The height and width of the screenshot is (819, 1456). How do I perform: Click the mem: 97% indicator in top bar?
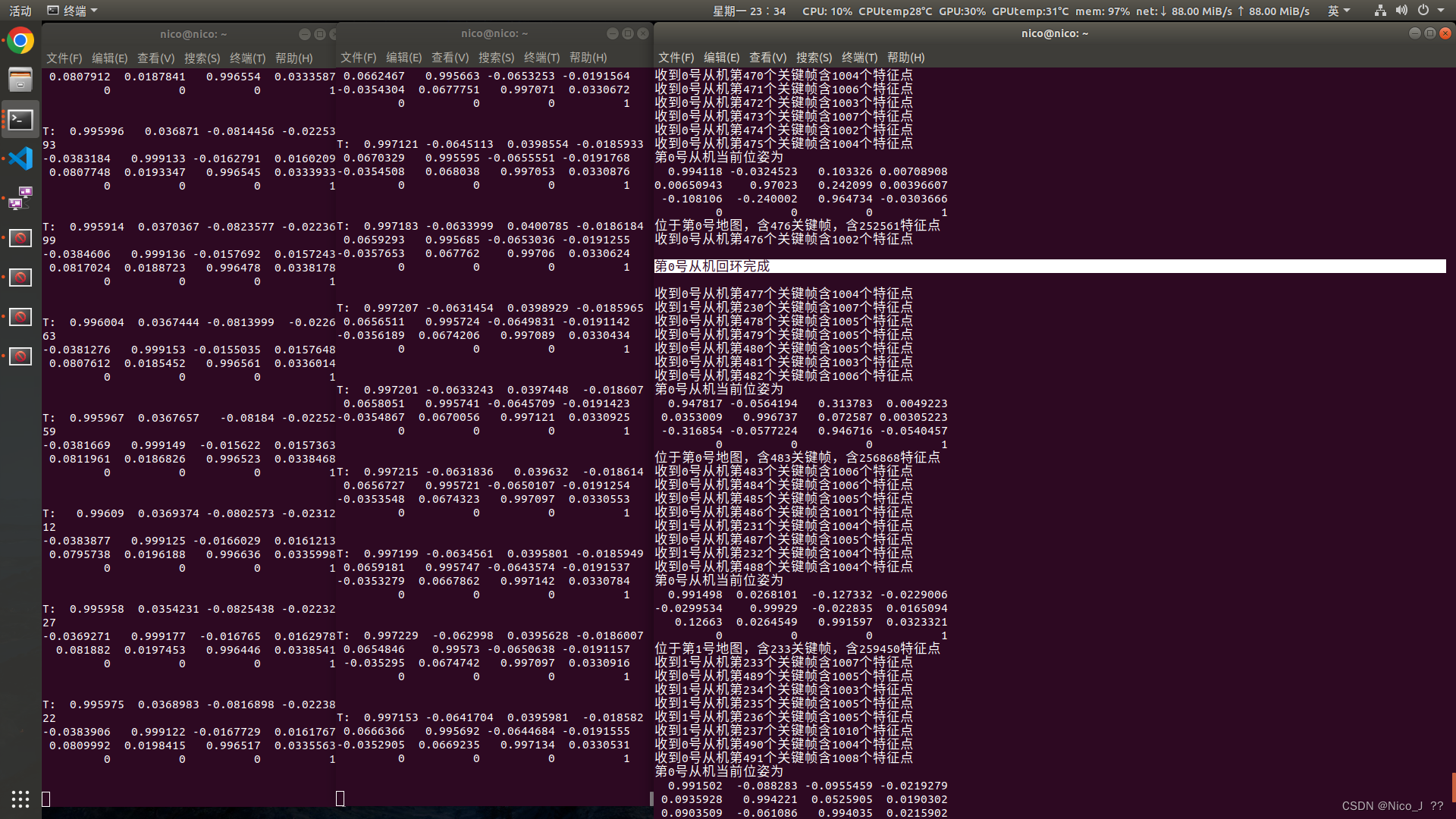click(1103, 11)
